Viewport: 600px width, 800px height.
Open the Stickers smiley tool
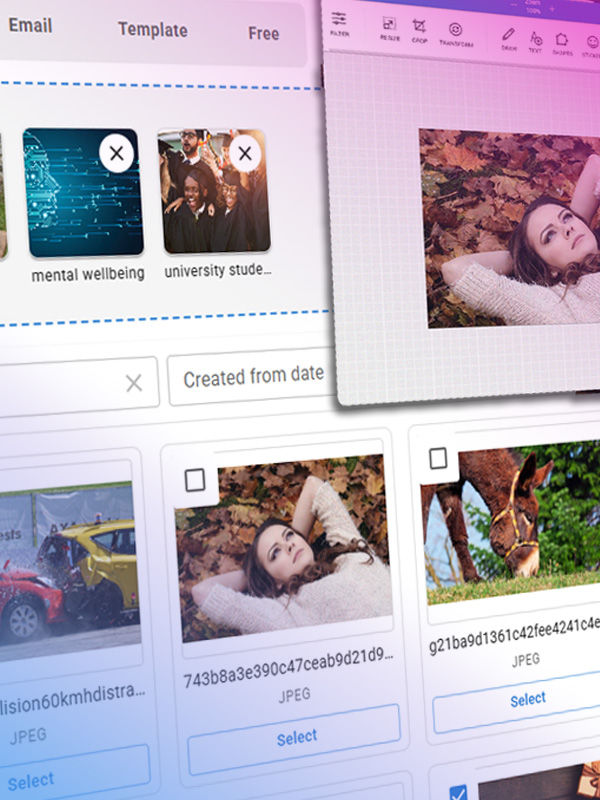(x=592, y=46)
